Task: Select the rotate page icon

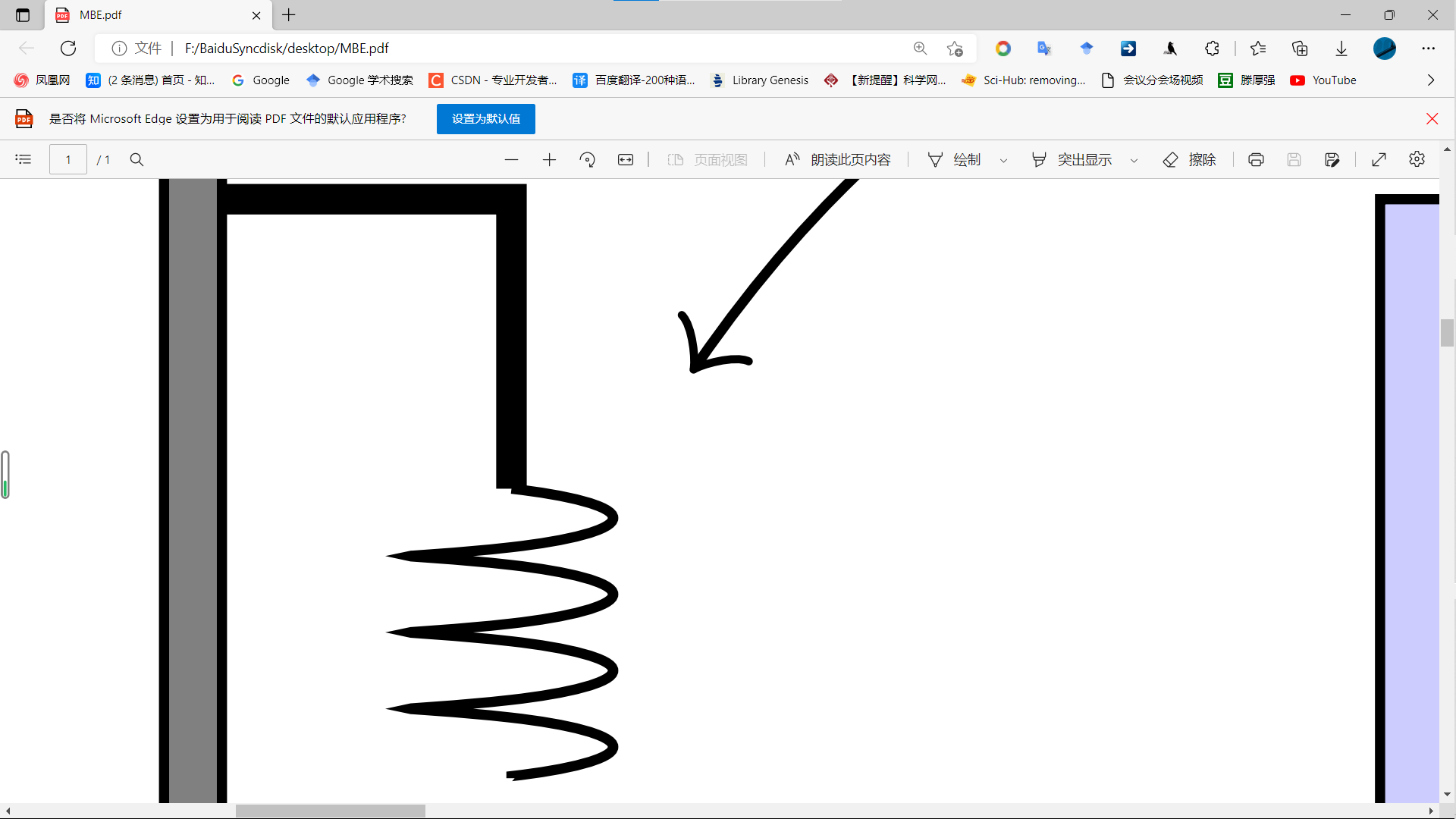Action: click(587, 159)
